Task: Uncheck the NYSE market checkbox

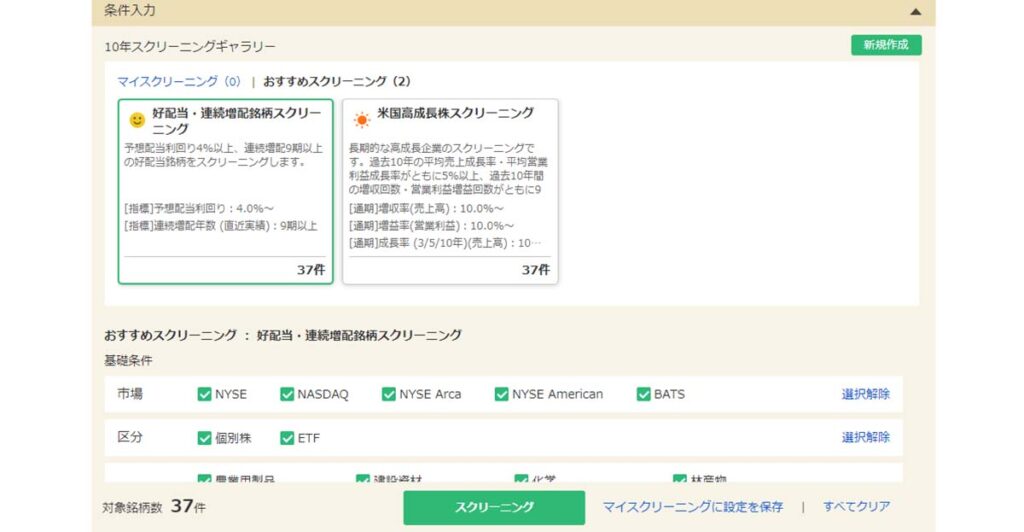Action: point(204,394)
